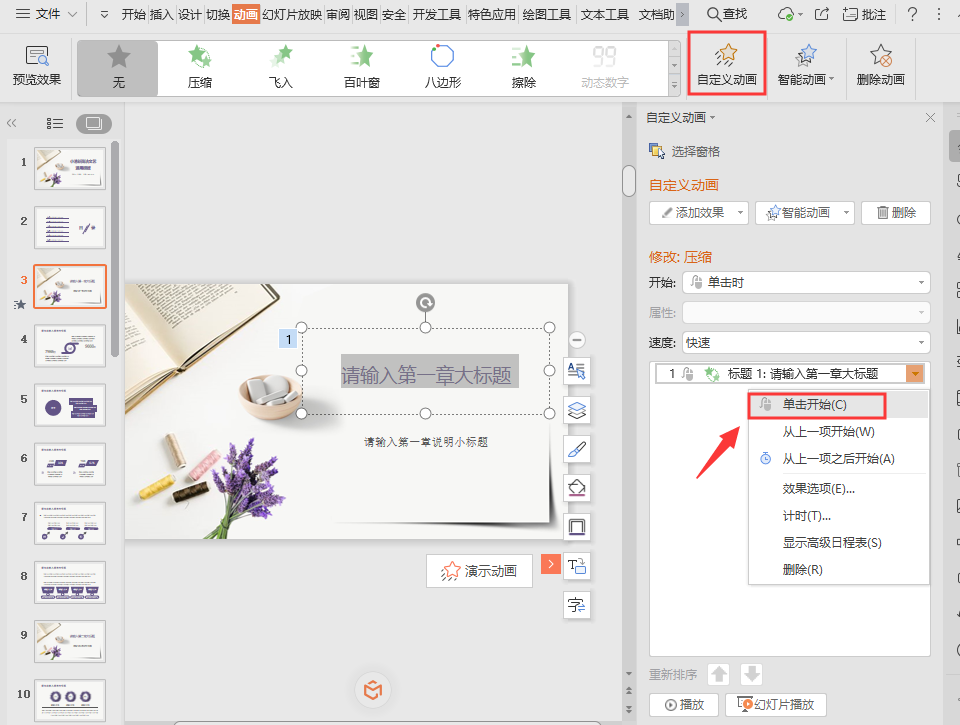Expand the animation item orange dropdown arrow
Screen dimensions: 960x725
915,374
